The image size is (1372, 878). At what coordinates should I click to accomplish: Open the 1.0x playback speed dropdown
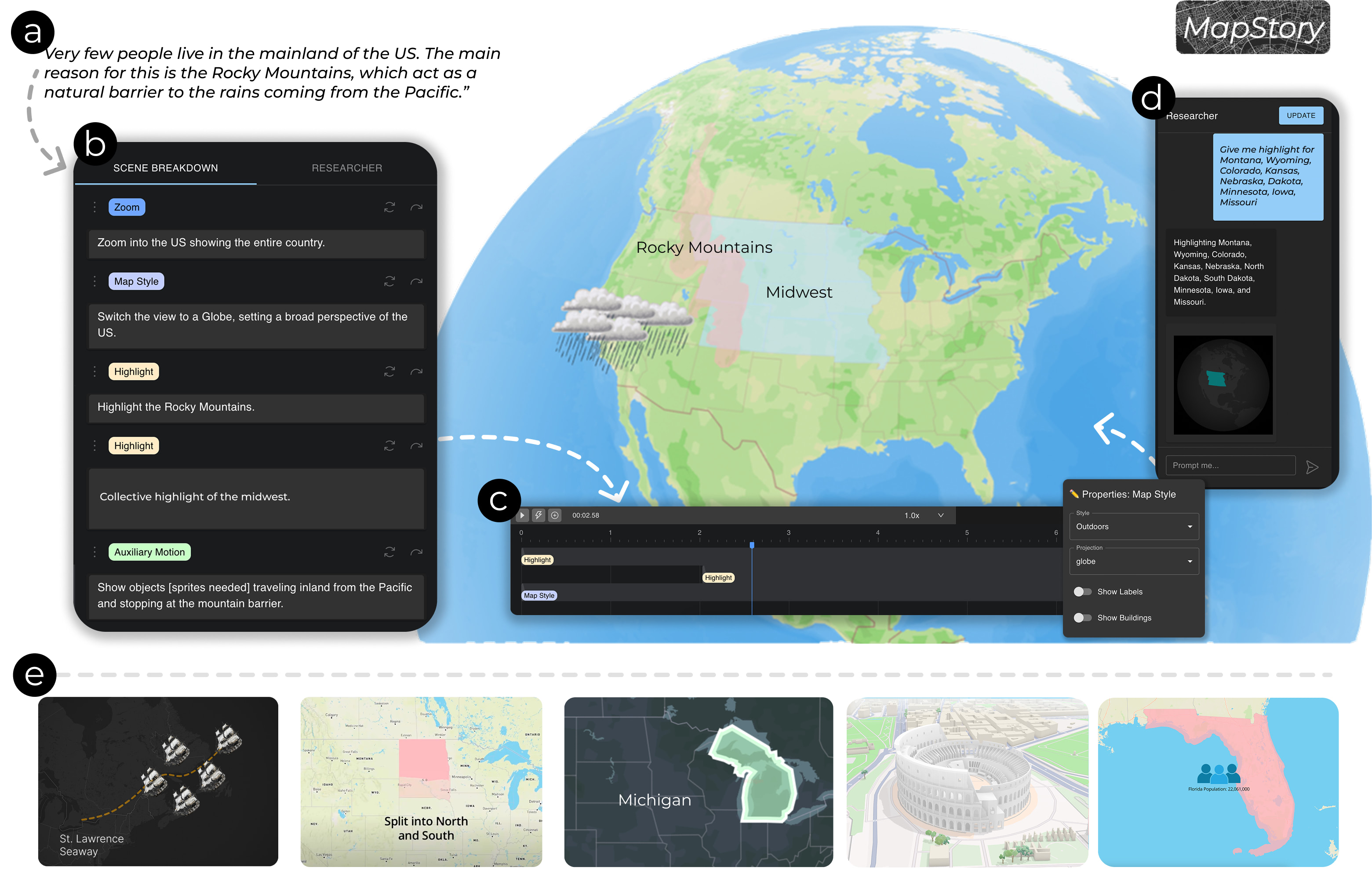pyautogui.click(x=924, y=515)
